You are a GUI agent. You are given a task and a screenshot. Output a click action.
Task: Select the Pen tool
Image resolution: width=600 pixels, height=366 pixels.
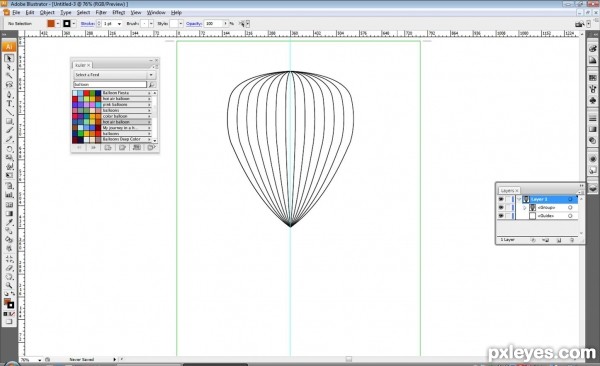click(x=9, y=95)
